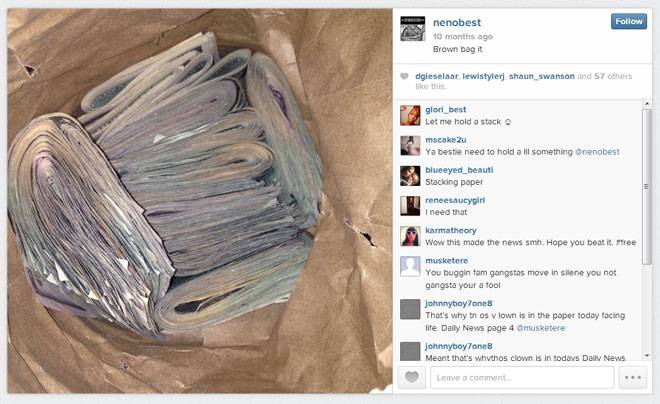The image size is (660, 404).
Task: Click musketere default profile avatar
Action: [410, 266]
